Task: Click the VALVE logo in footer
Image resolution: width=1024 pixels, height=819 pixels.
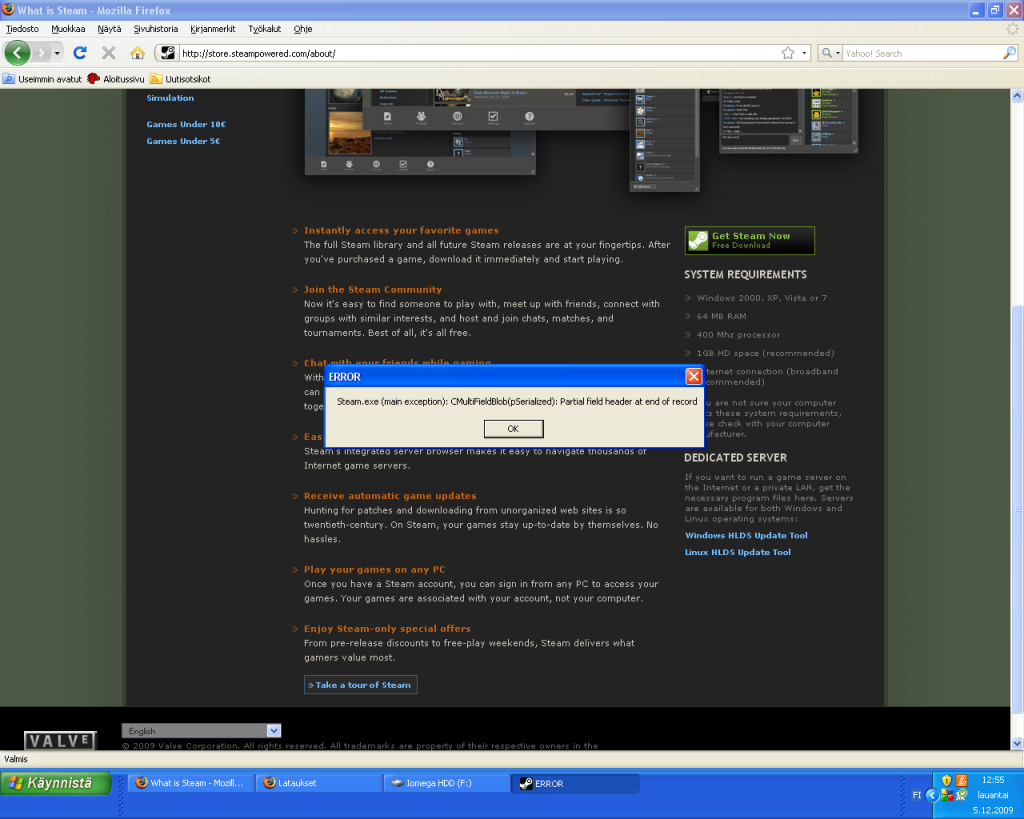Action: [60, 741]
